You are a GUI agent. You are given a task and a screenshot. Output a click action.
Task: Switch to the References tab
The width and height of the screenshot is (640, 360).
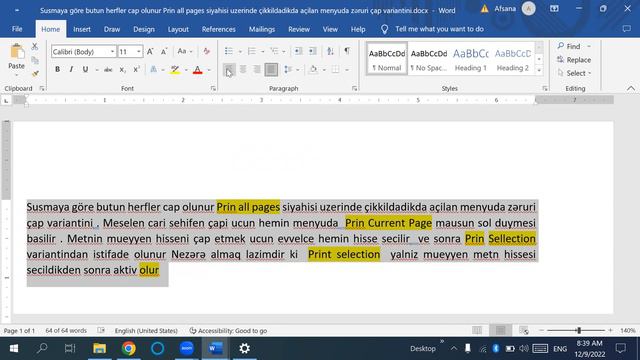coord(218,29)
